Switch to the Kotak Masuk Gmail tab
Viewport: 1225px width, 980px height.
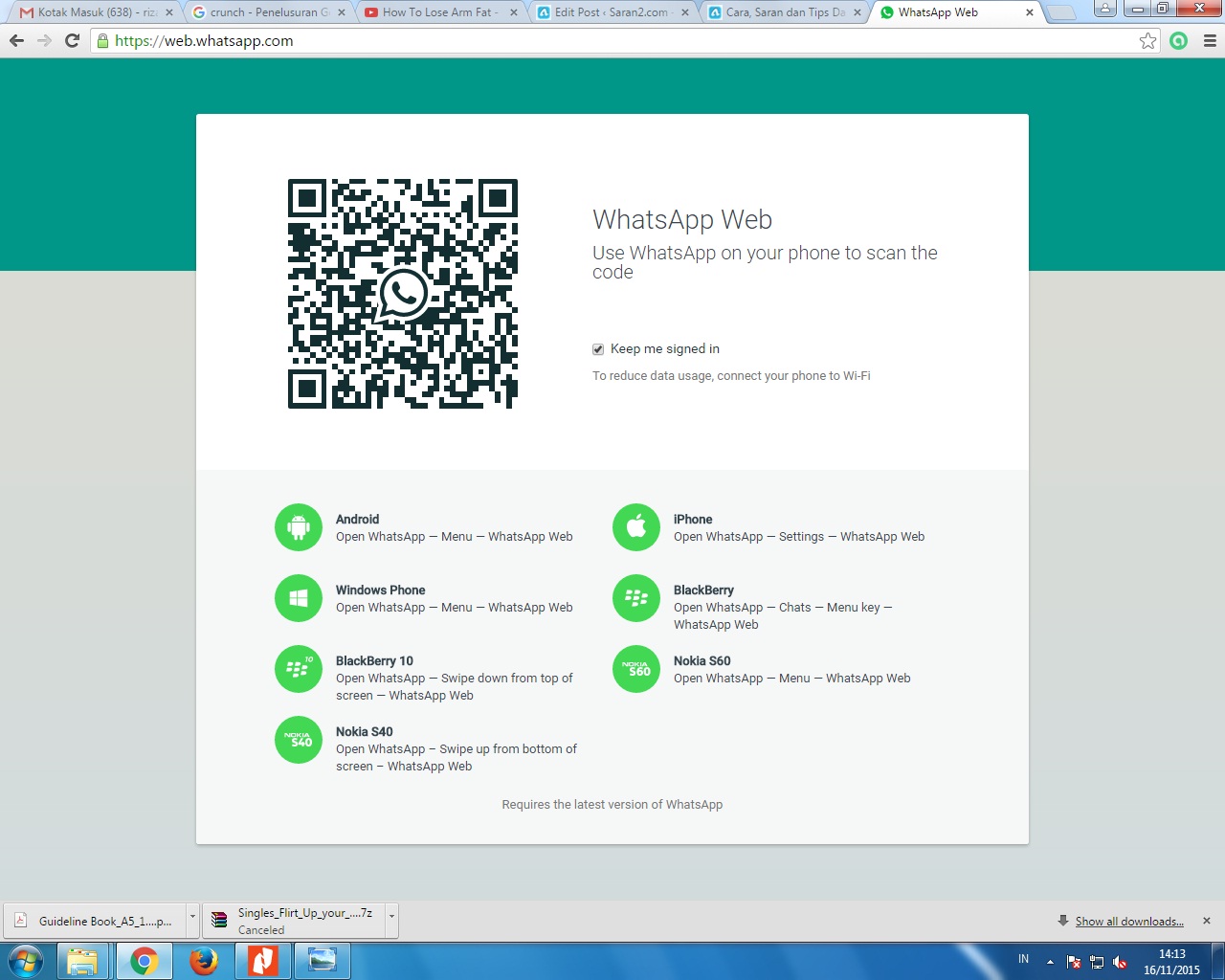tap(97, 12)
